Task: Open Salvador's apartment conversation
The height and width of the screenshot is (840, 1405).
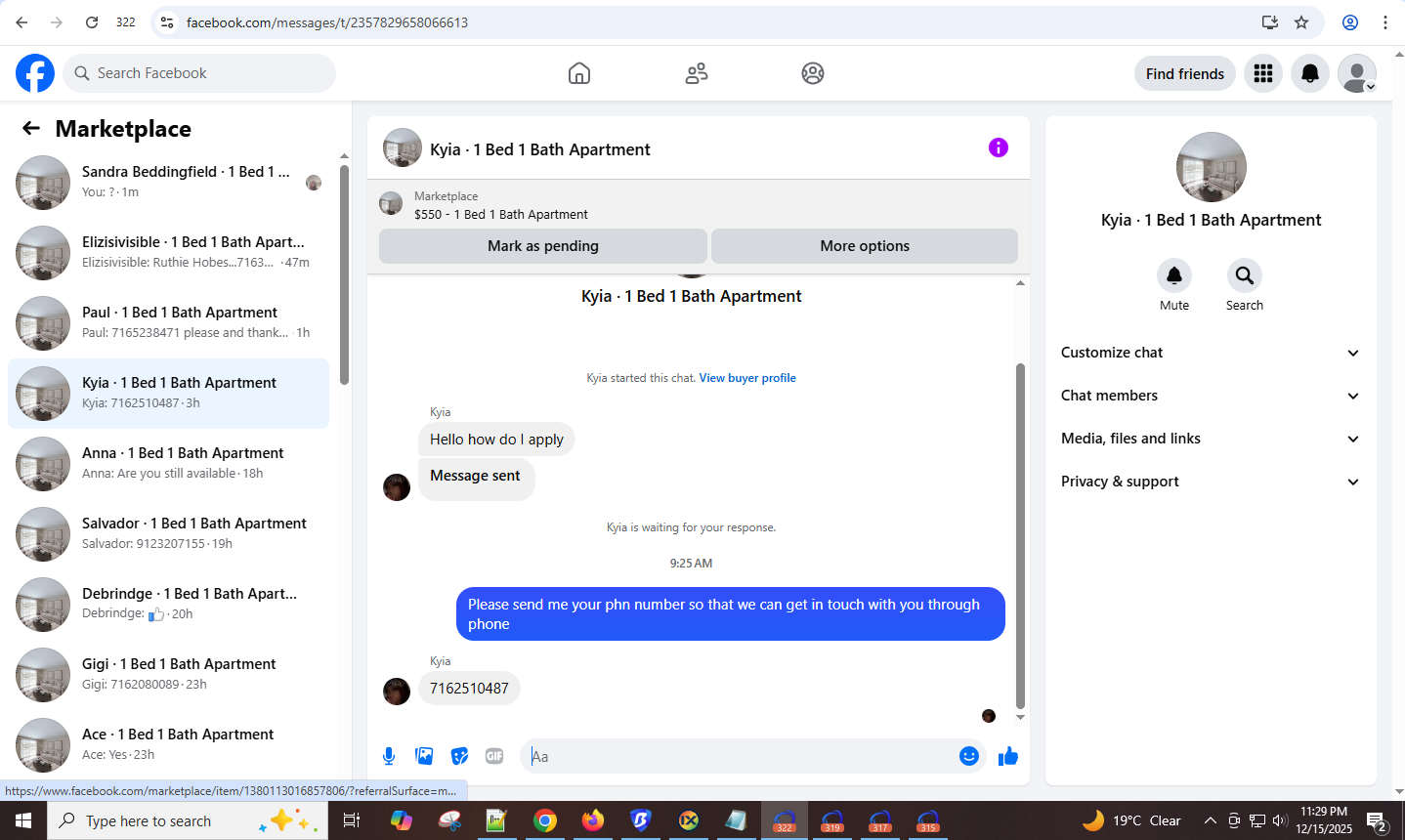Action: tap(168, 533)
